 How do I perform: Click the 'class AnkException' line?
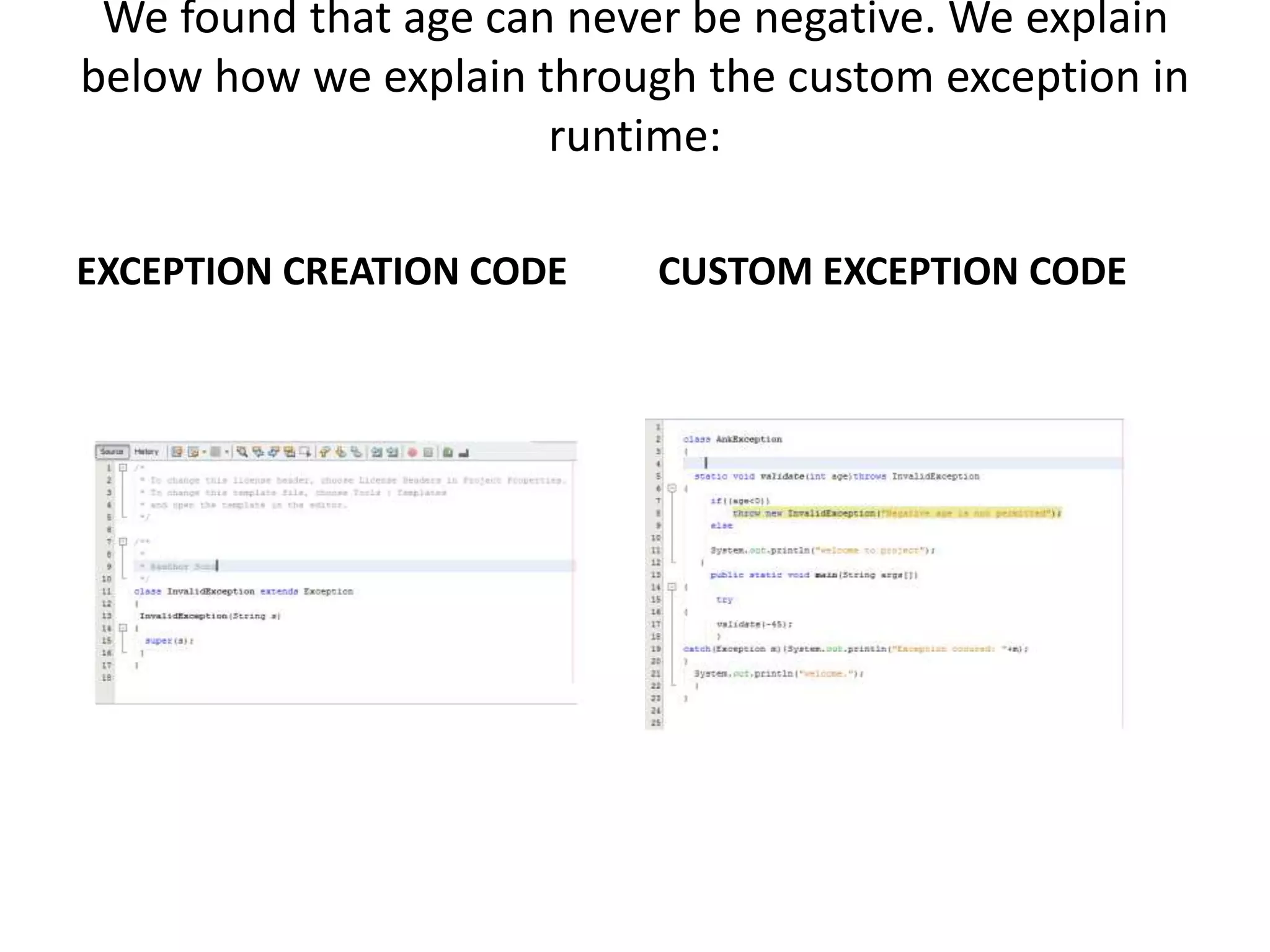coord(732,439)
